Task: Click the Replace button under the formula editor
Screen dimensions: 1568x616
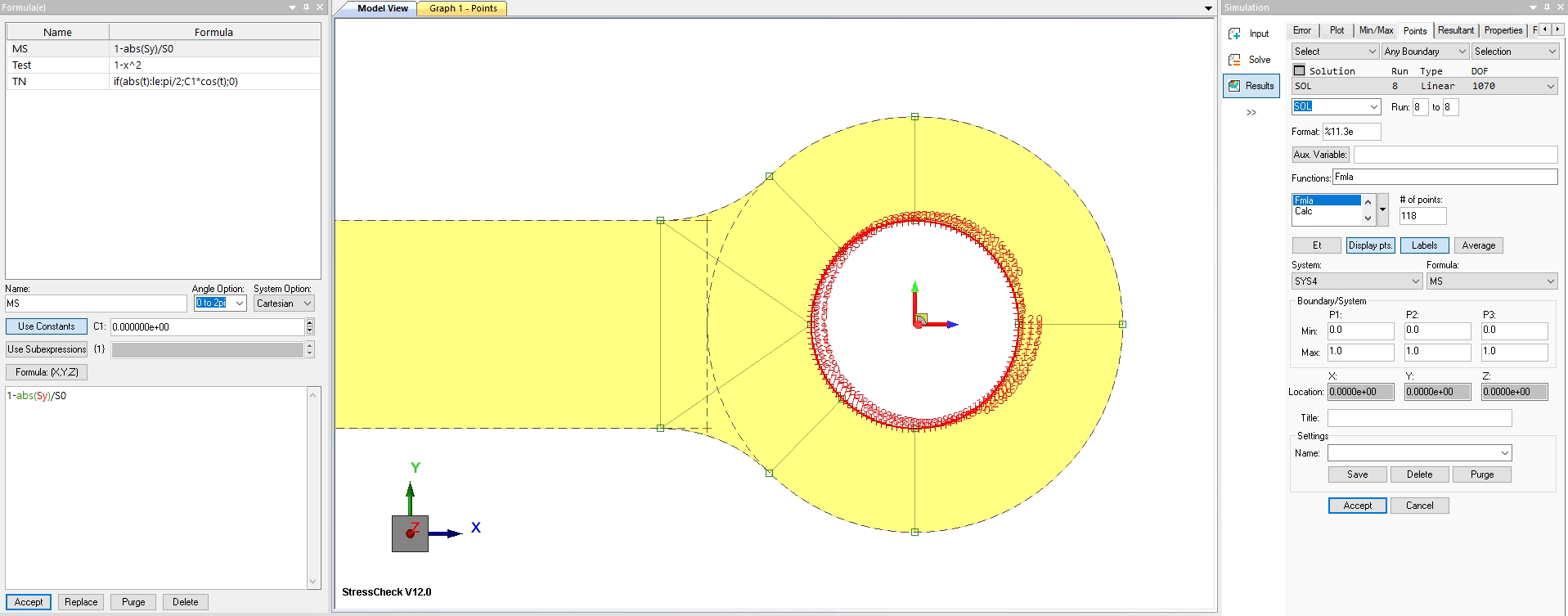Action: 81,602
